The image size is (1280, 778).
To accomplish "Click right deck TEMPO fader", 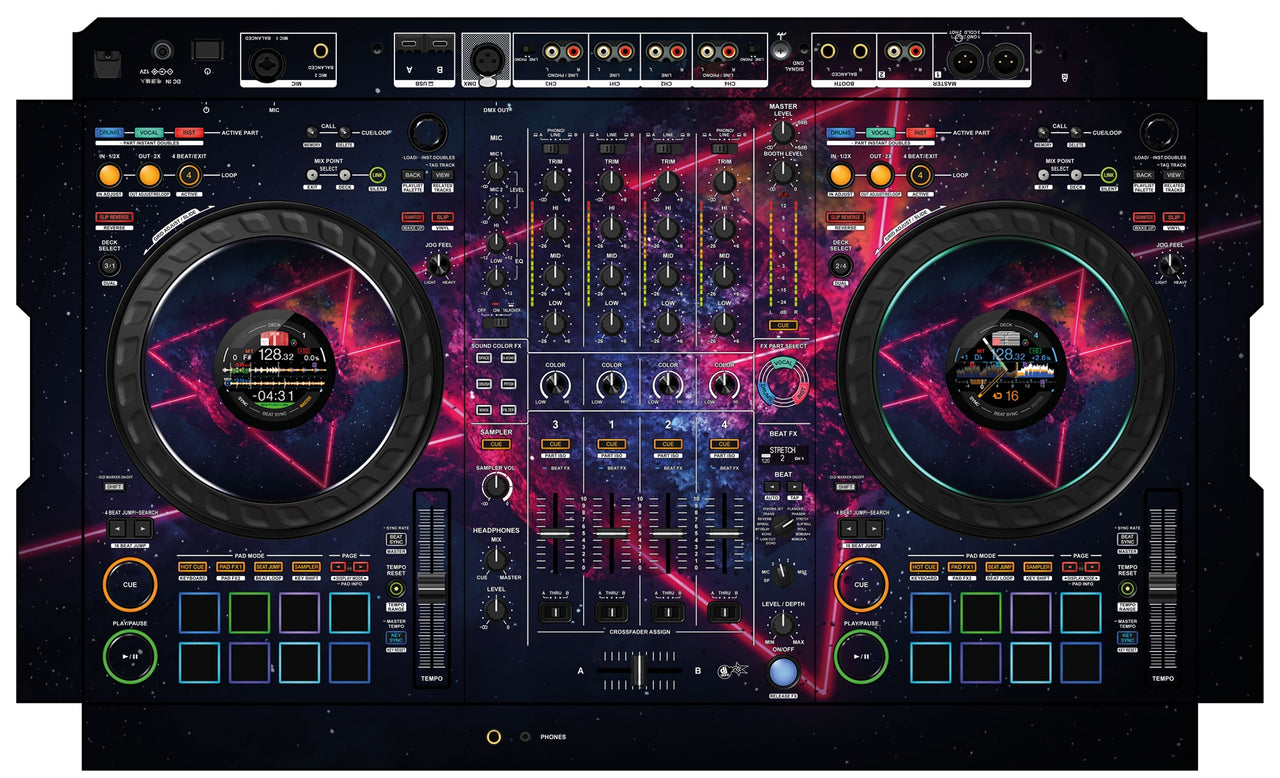I will (x=1163, y=586).
